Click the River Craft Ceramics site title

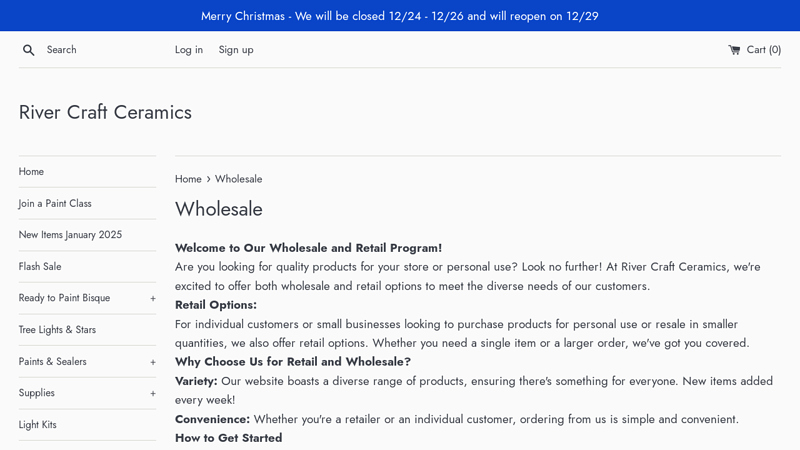[x=105, y=112]
